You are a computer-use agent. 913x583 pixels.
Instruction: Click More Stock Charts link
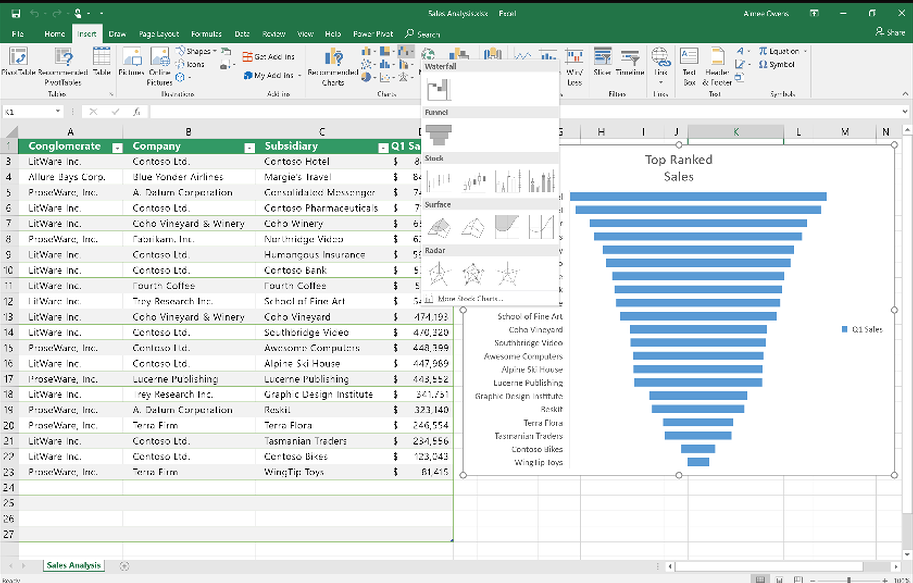(470, 298)
